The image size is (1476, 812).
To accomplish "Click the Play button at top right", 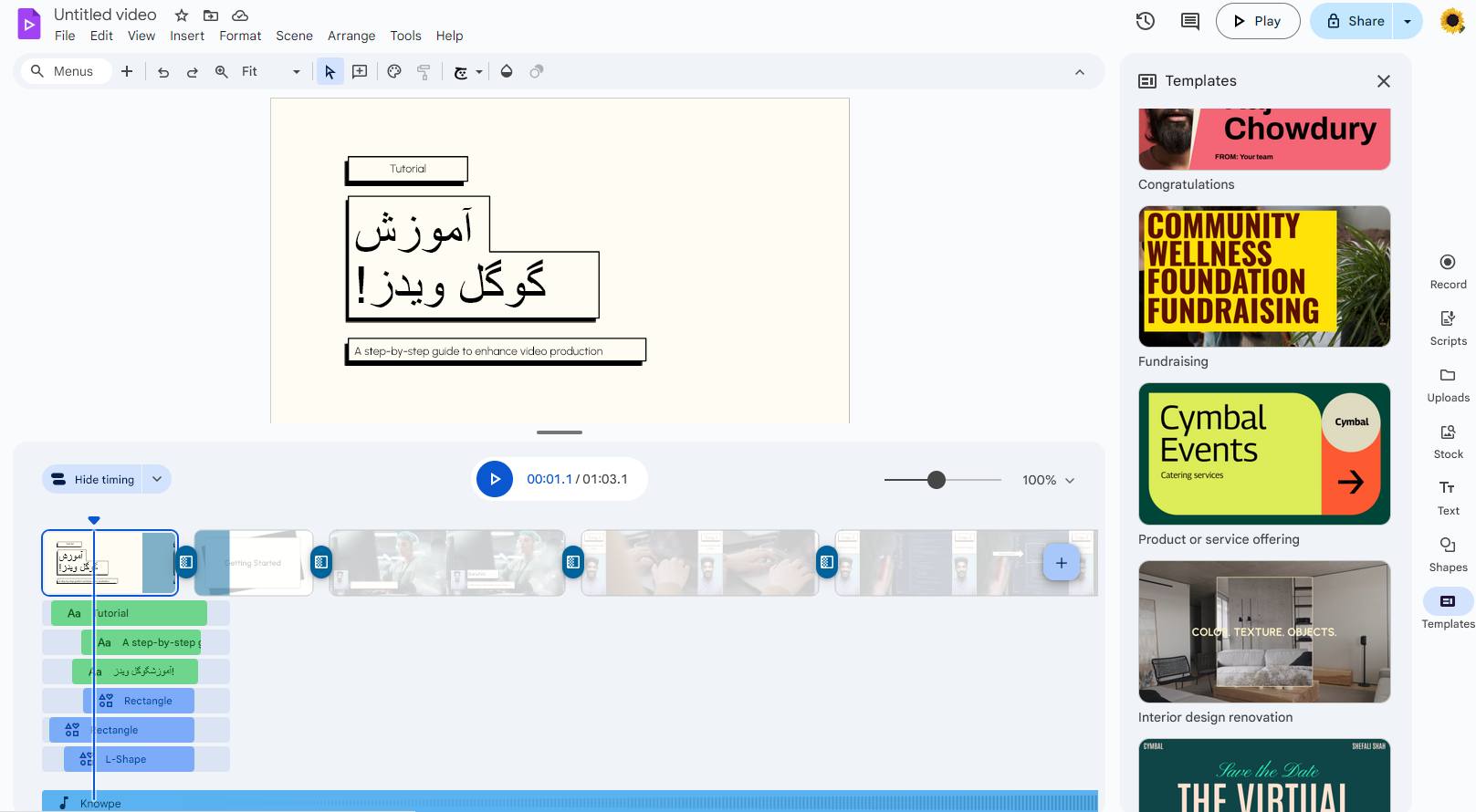I will coord(1258,21).
